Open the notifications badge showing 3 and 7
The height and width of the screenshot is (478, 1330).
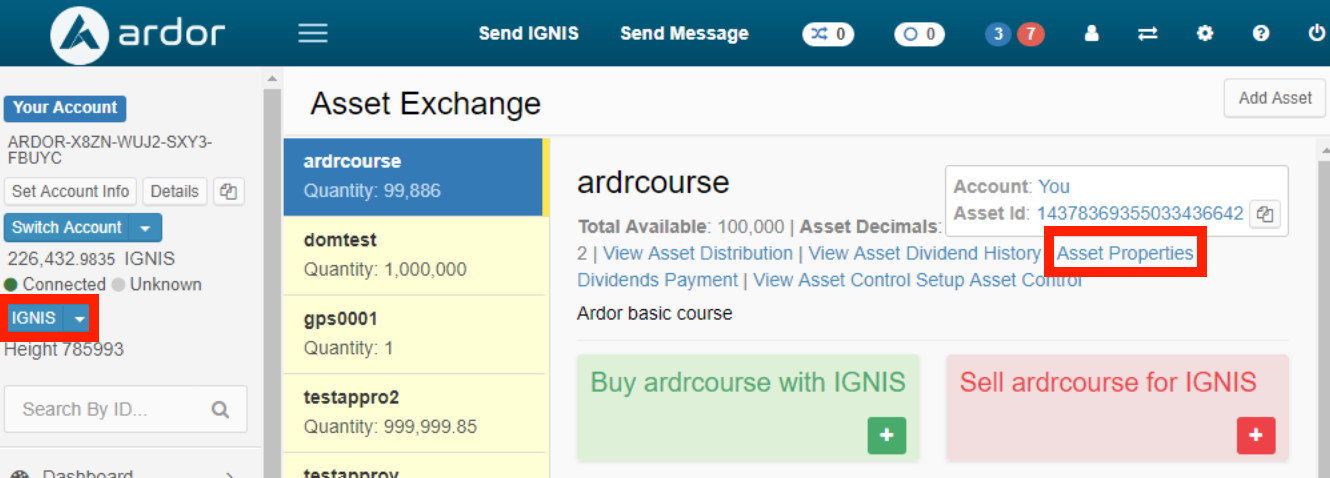coord(1014,34)
